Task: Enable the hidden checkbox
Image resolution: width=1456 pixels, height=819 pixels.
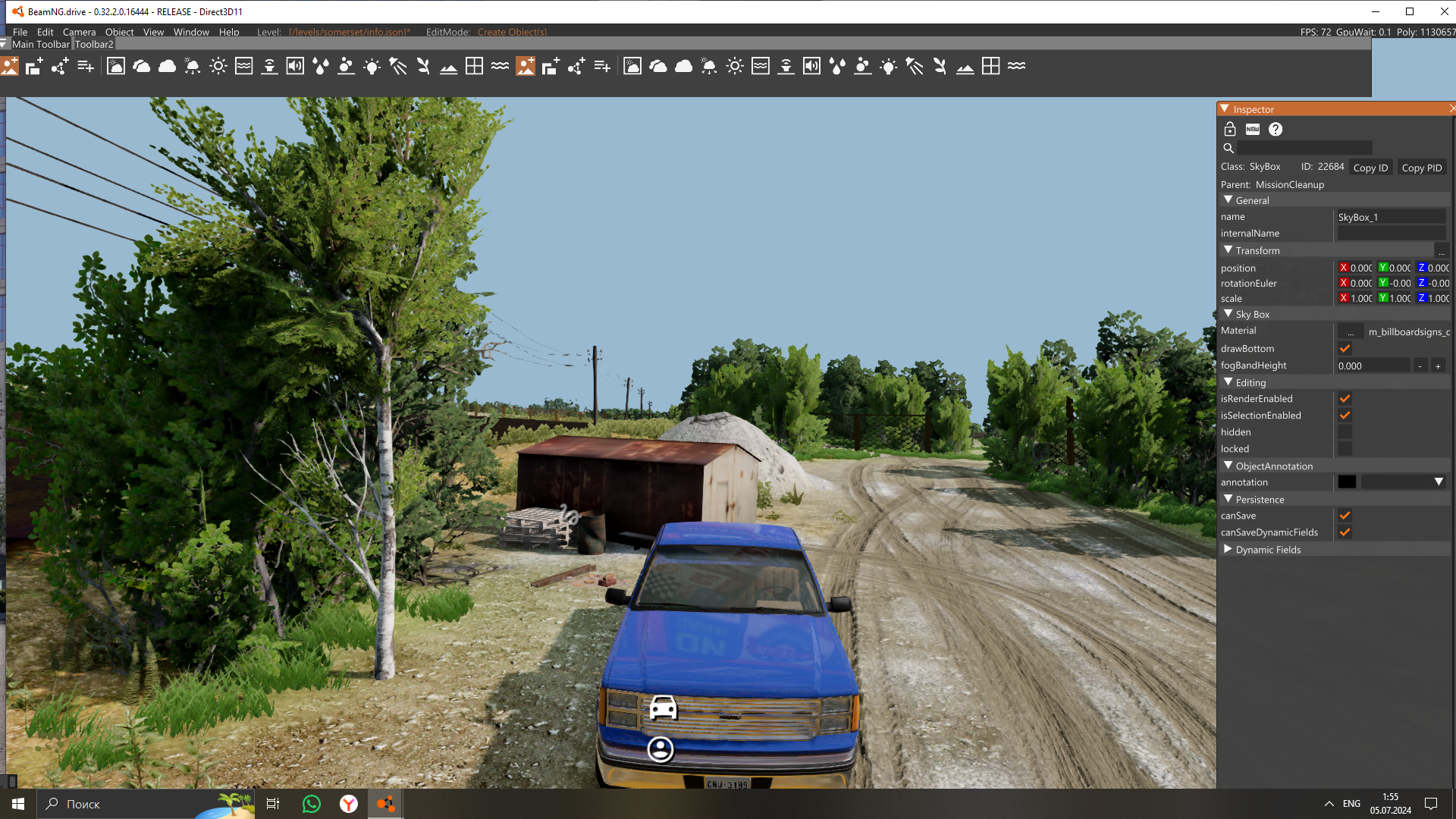Action: click(1345, 432)
